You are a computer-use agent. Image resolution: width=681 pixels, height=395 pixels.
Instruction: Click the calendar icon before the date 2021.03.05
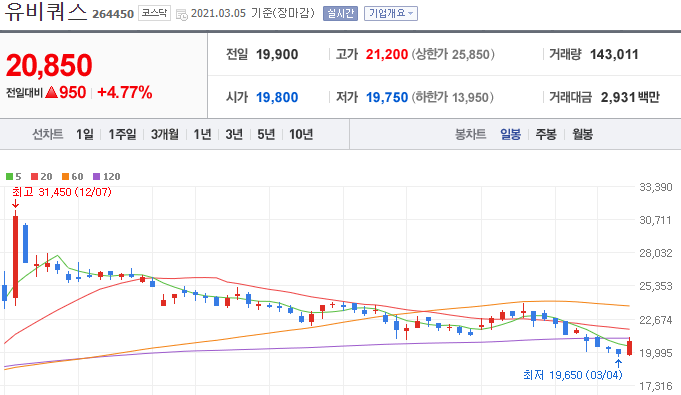(x=182, y=14)
